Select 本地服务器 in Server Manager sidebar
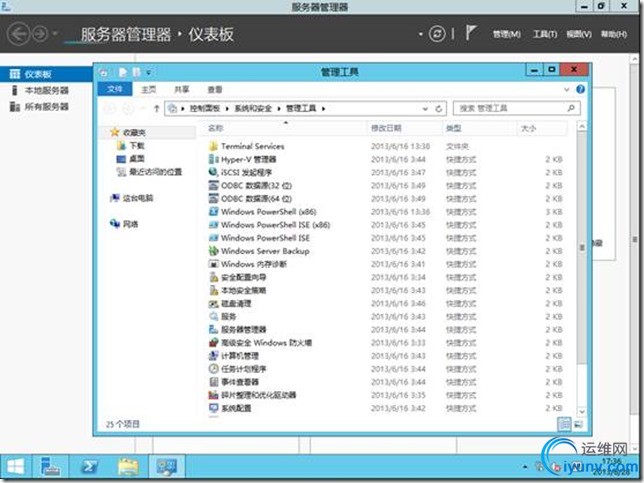644x483 pixels. click(46, 90)
